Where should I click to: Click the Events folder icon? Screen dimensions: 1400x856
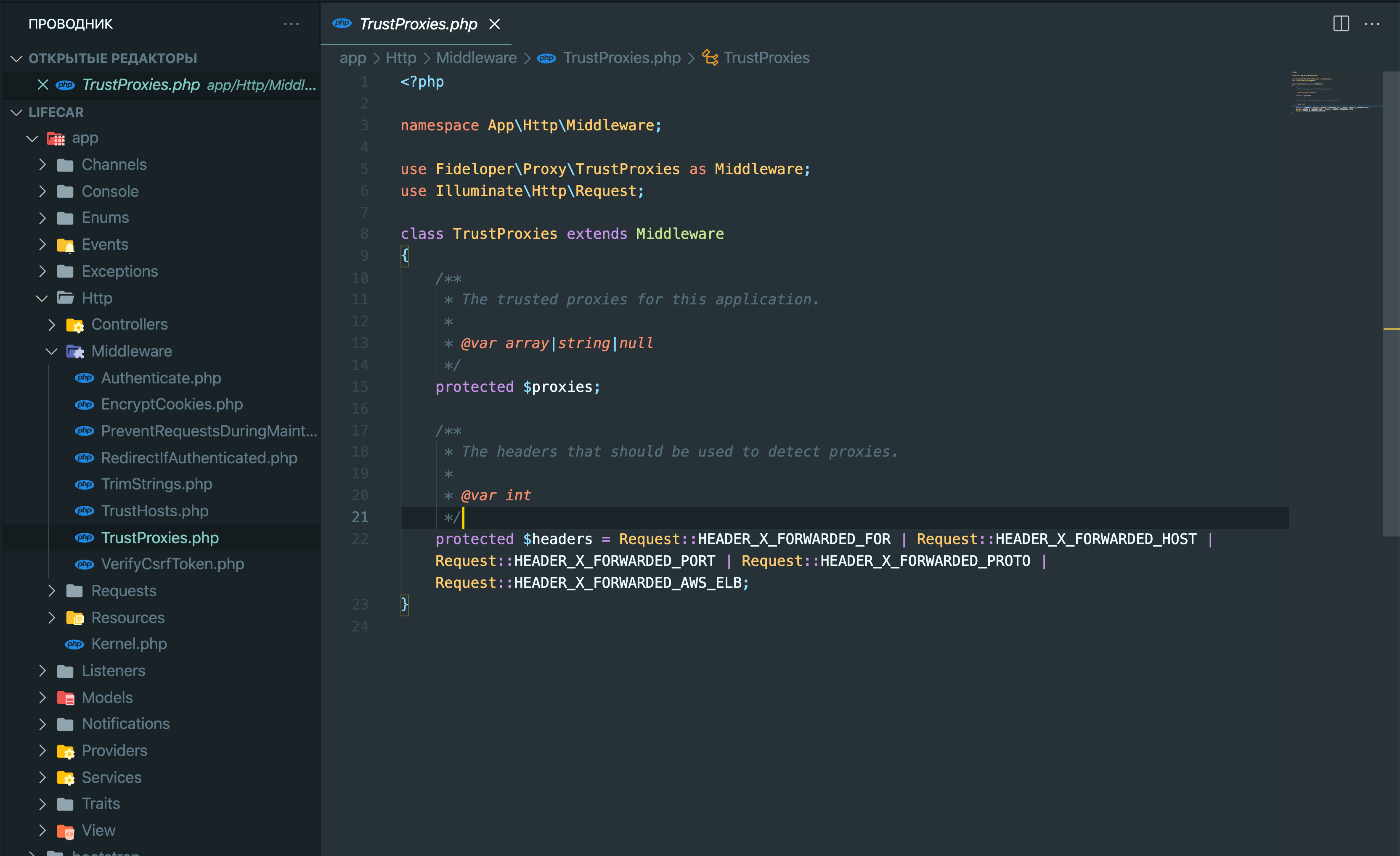(x=65, y=245)
